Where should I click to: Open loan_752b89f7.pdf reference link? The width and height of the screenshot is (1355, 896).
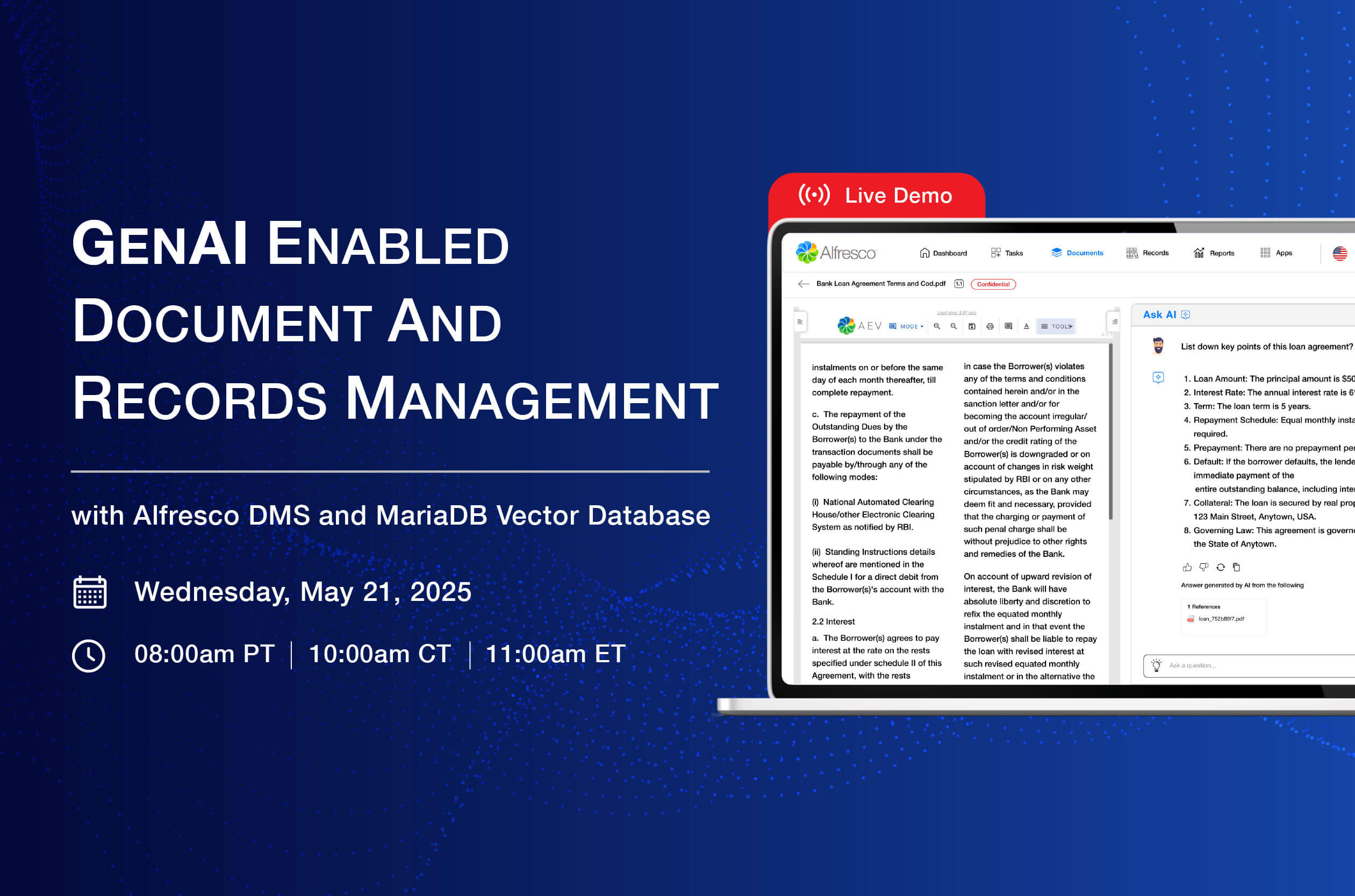click(x=1220, y=619)
